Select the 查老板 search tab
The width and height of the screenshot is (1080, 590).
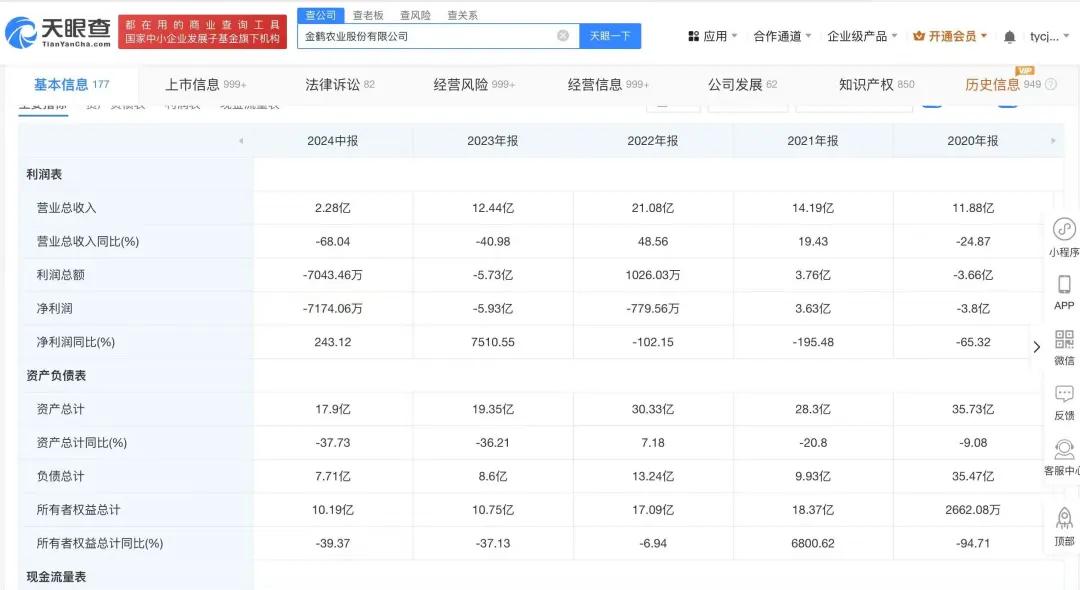[x=368, y=15]
